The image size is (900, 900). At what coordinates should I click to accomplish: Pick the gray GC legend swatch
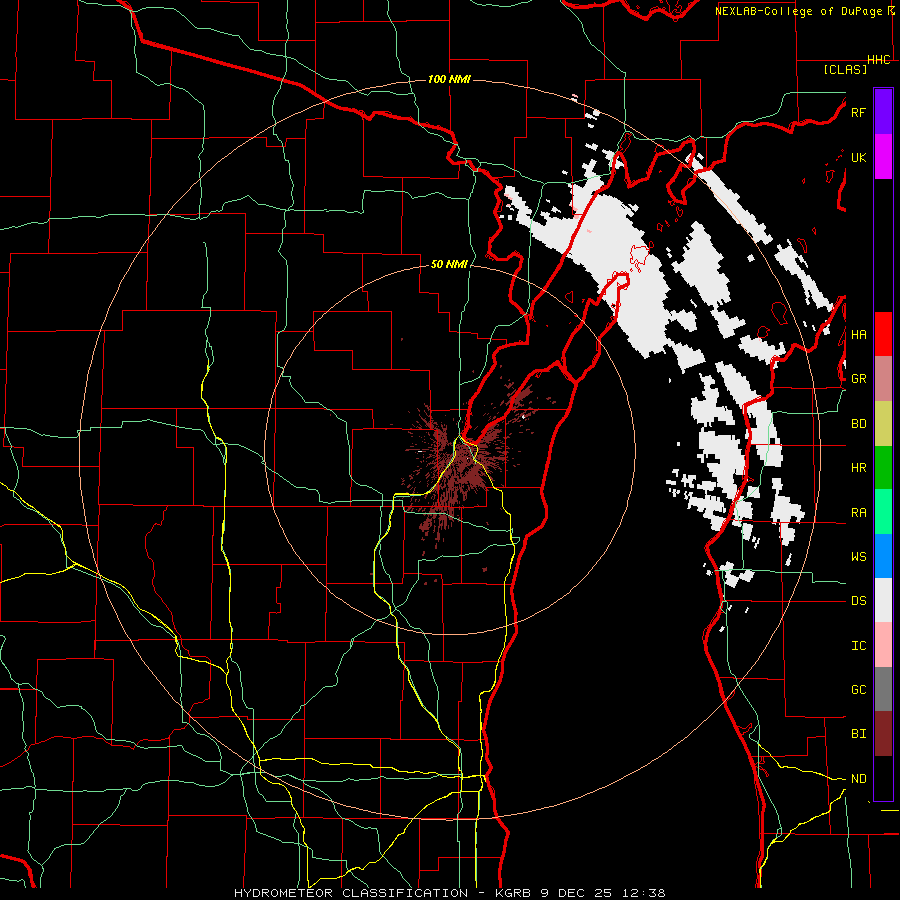click(x=883, y=689)
